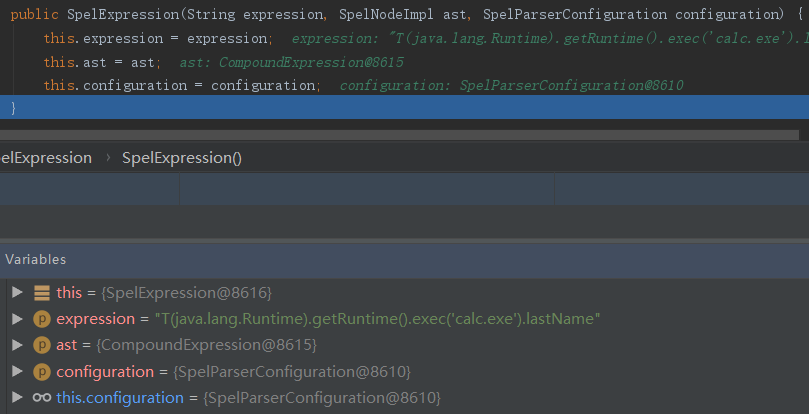Expand the ast variable tree arrow

(16, 345)
